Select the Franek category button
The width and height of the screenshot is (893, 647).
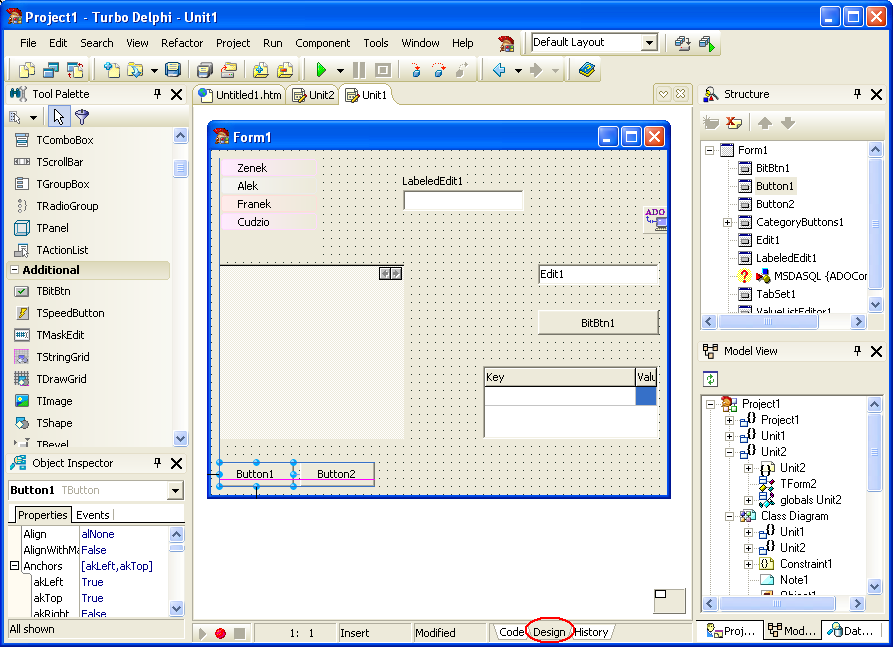click(x=268, y=204)
